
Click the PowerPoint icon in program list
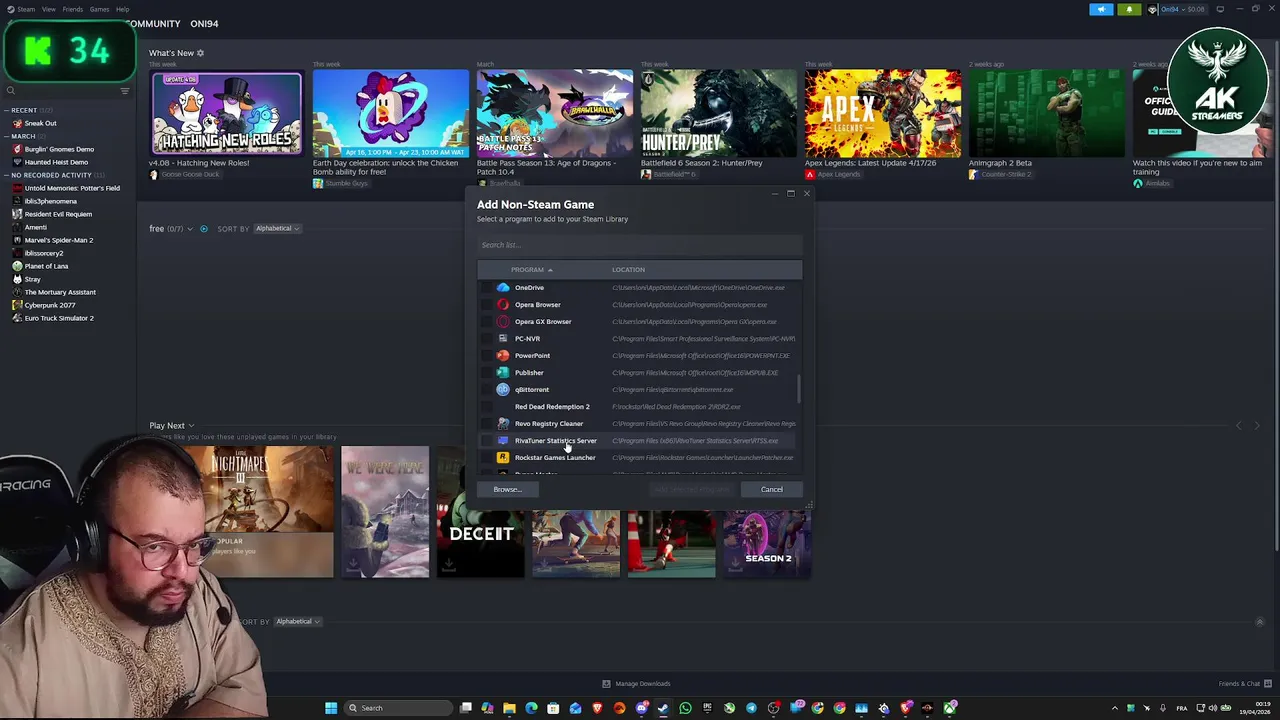(x=503, y=356)
